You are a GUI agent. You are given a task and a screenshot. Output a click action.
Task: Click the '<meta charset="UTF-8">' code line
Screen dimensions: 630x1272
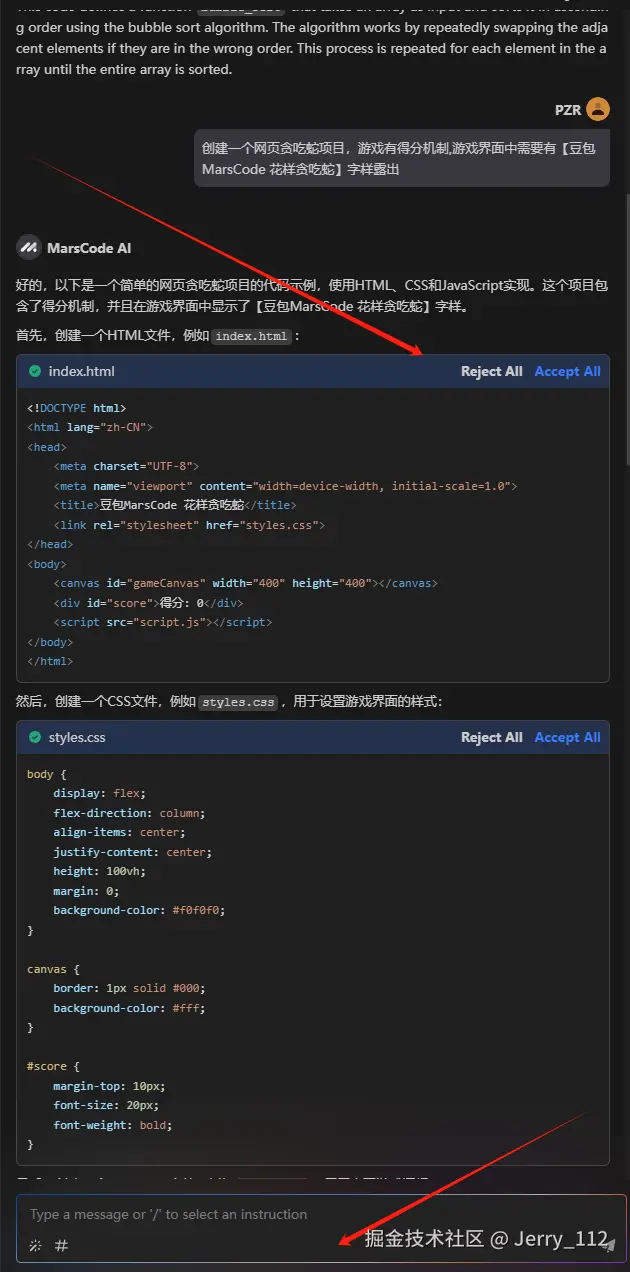[126, 466]
